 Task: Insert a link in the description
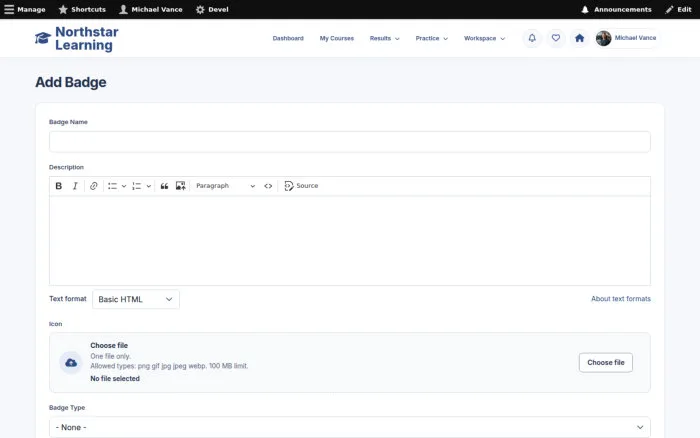tap(93, 186)
